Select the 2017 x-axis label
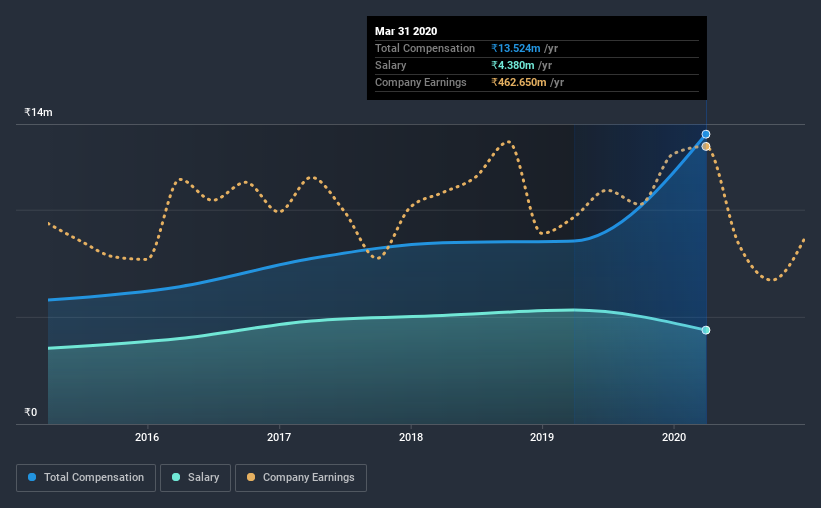The height and width of the screenshot is (508, 821). click(x=279, y=437)
